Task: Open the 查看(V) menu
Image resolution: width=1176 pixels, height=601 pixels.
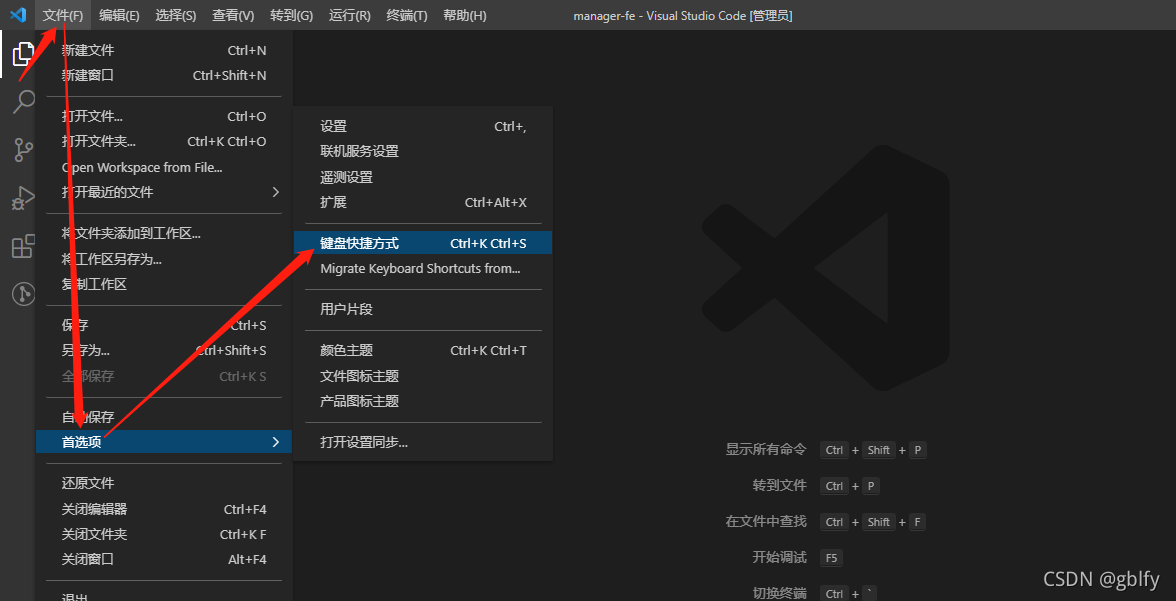Action: point(233,16)
